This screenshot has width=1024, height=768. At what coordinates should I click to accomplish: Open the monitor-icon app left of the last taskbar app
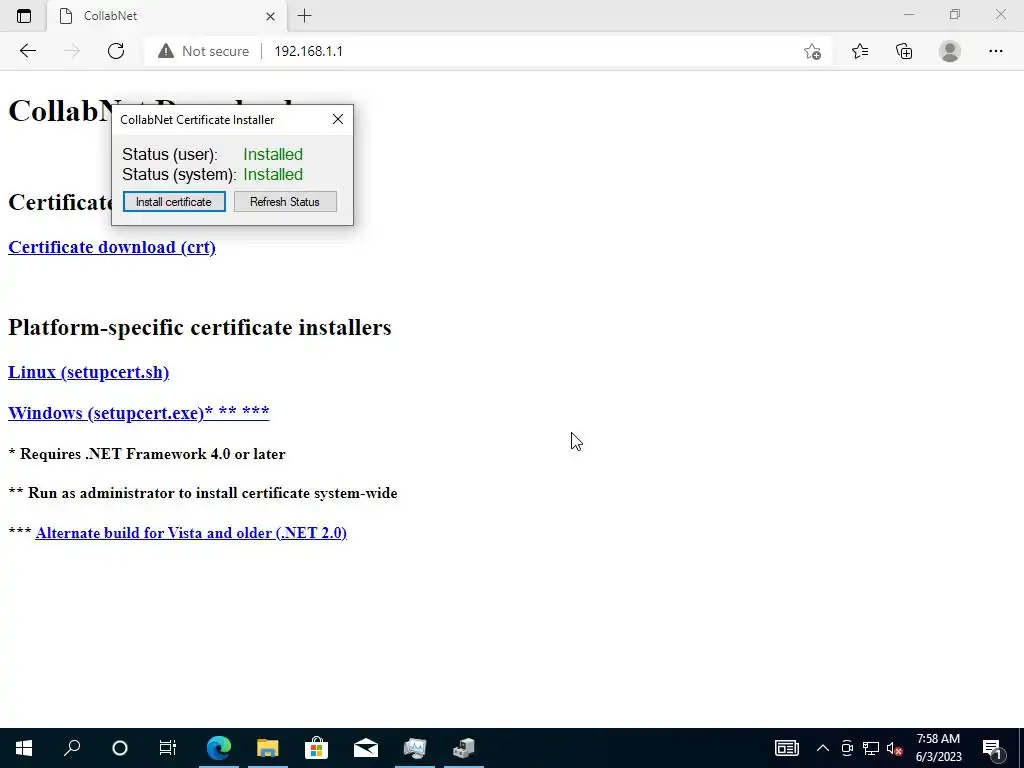pyautogui.click(x=415, y=748)
